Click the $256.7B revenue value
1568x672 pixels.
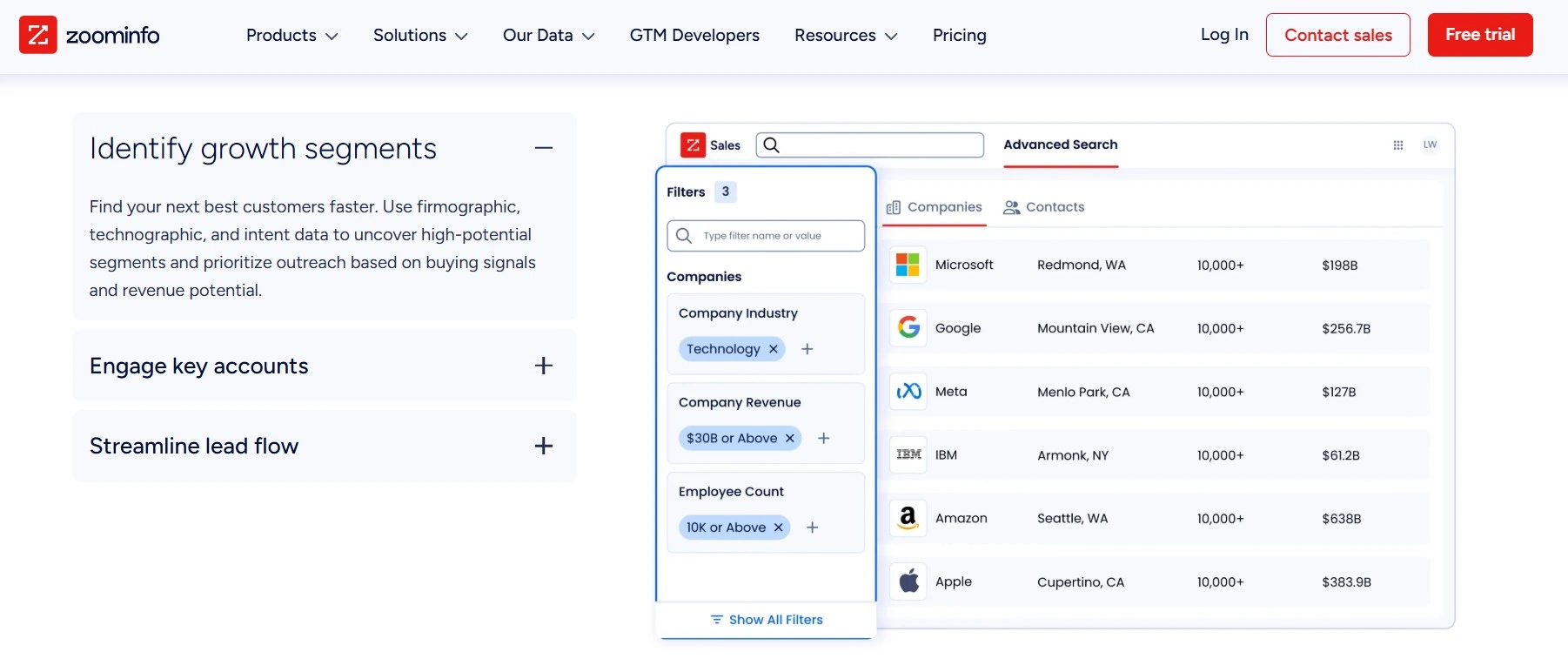point(1346,328)
